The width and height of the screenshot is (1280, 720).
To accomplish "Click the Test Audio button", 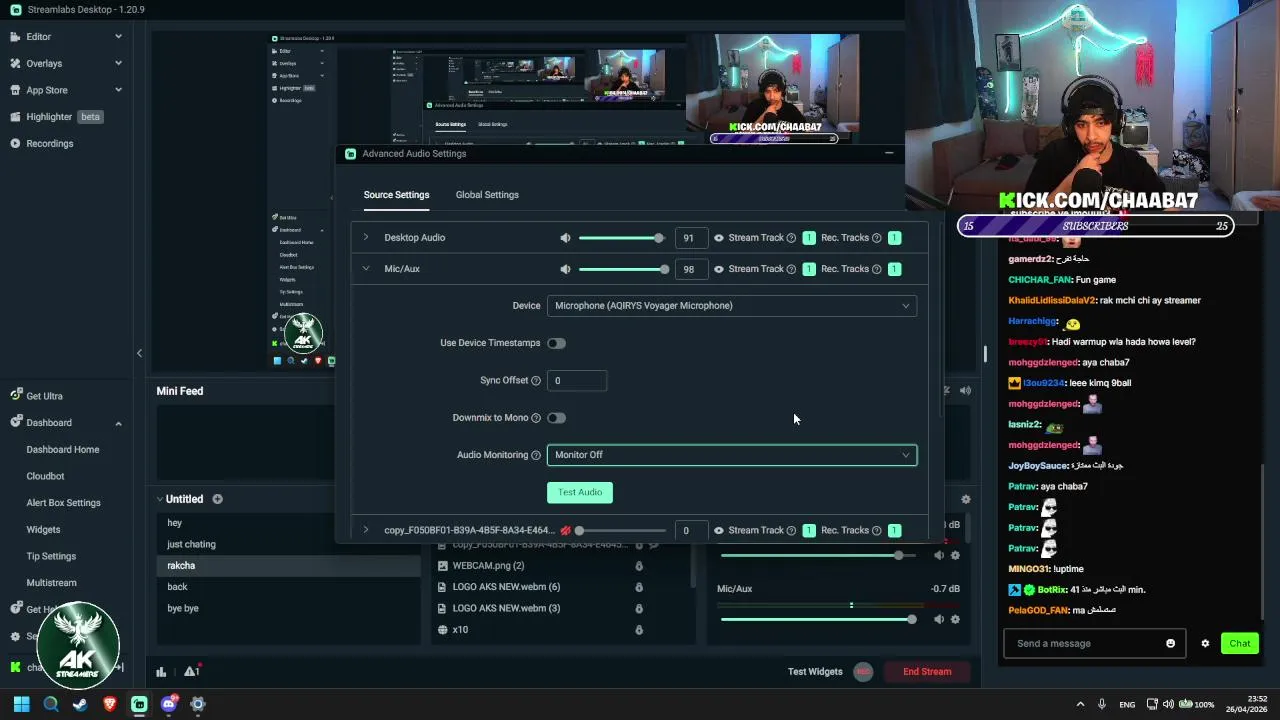I will pyautogui.click(x=580, y=492).
